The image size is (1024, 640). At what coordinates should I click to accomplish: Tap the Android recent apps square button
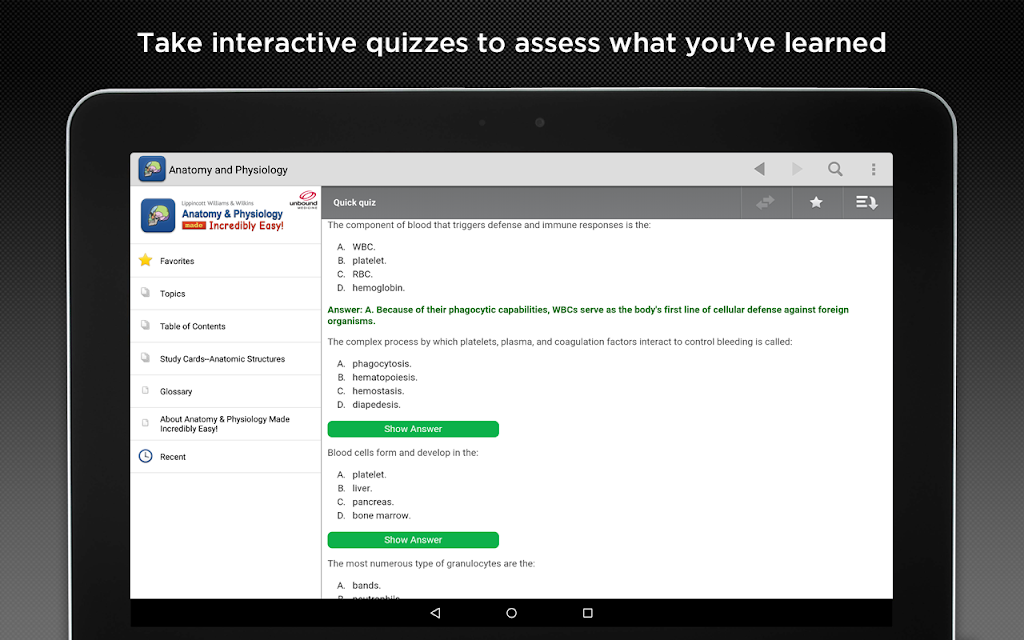pos(588,613)
